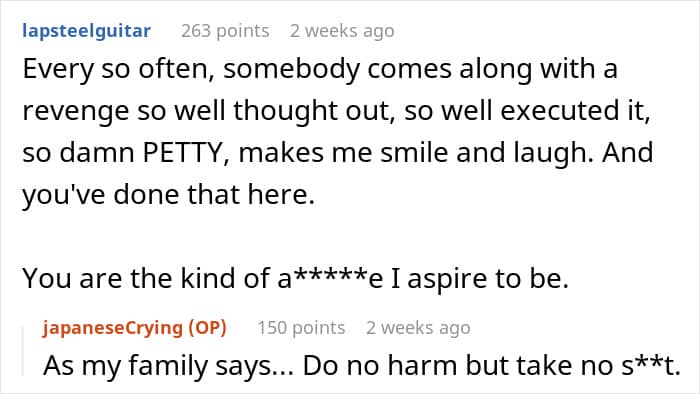Image resolution: width=700 pixels, height=394 pixels.
Task: Open the japaneseCrying user profile link
Action: [x=112, y=328]
